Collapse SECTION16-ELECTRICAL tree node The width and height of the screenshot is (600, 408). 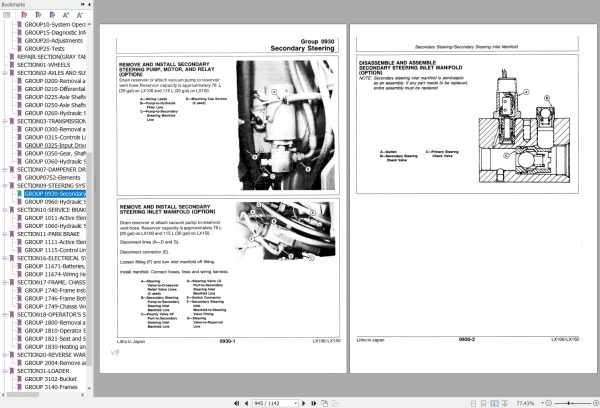point(5,258)
